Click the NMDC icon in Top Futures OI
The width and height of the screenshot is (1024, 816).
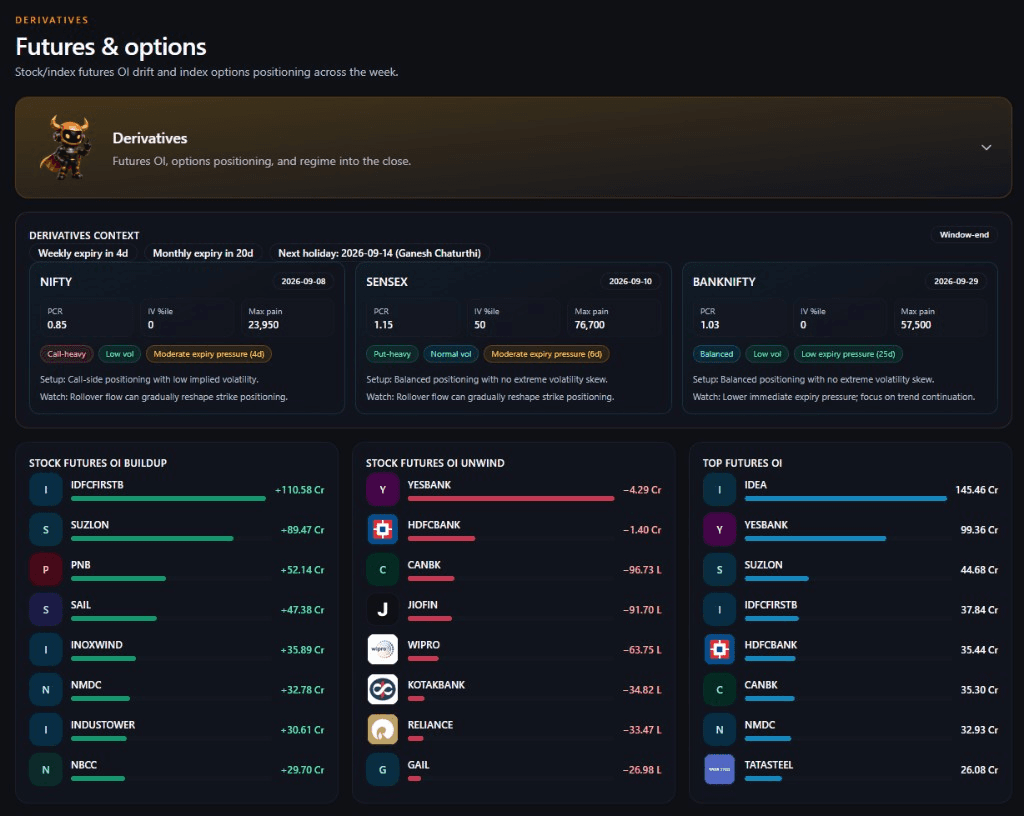click(x=720, y=729)
